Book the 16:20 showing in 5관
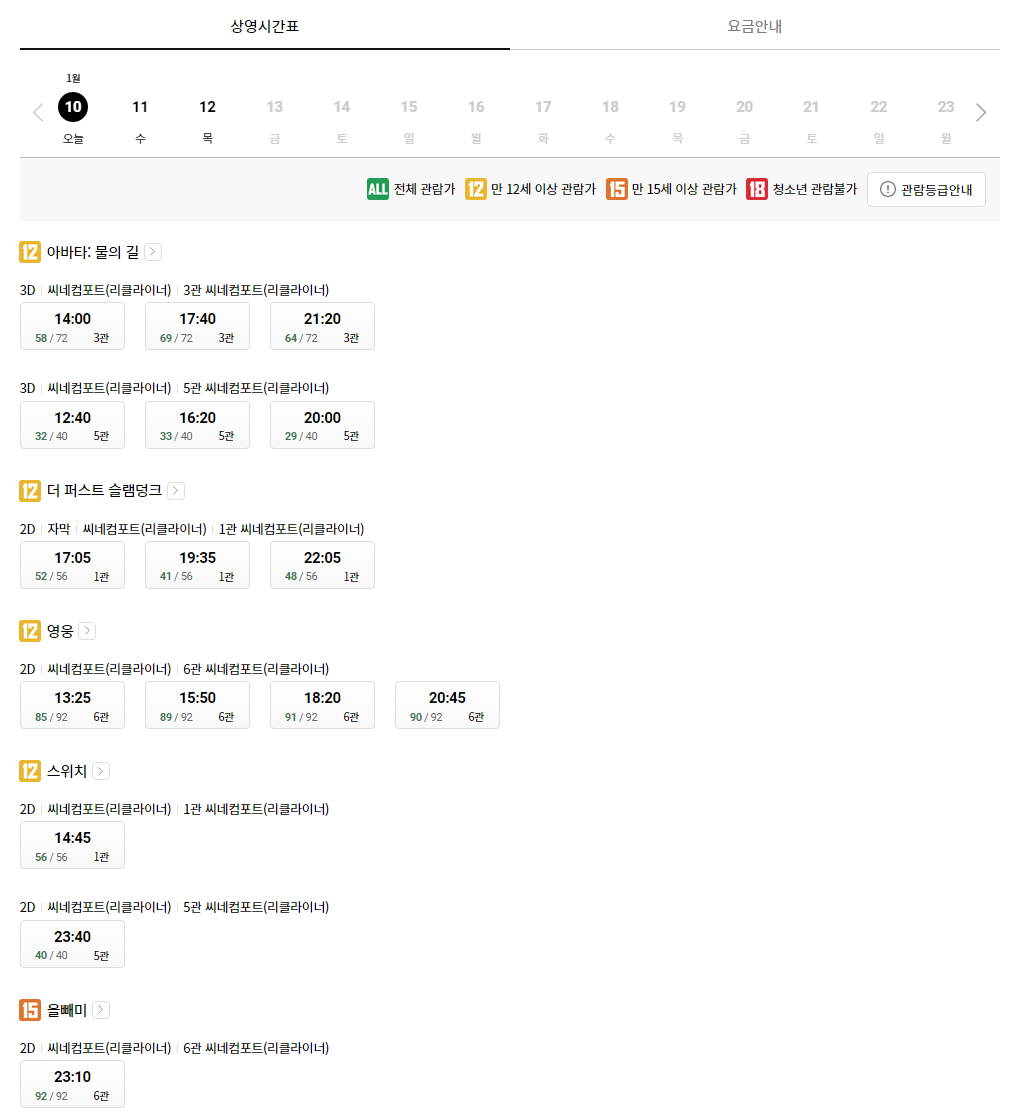1020x1119 pixels. click(x=197, y=425)
